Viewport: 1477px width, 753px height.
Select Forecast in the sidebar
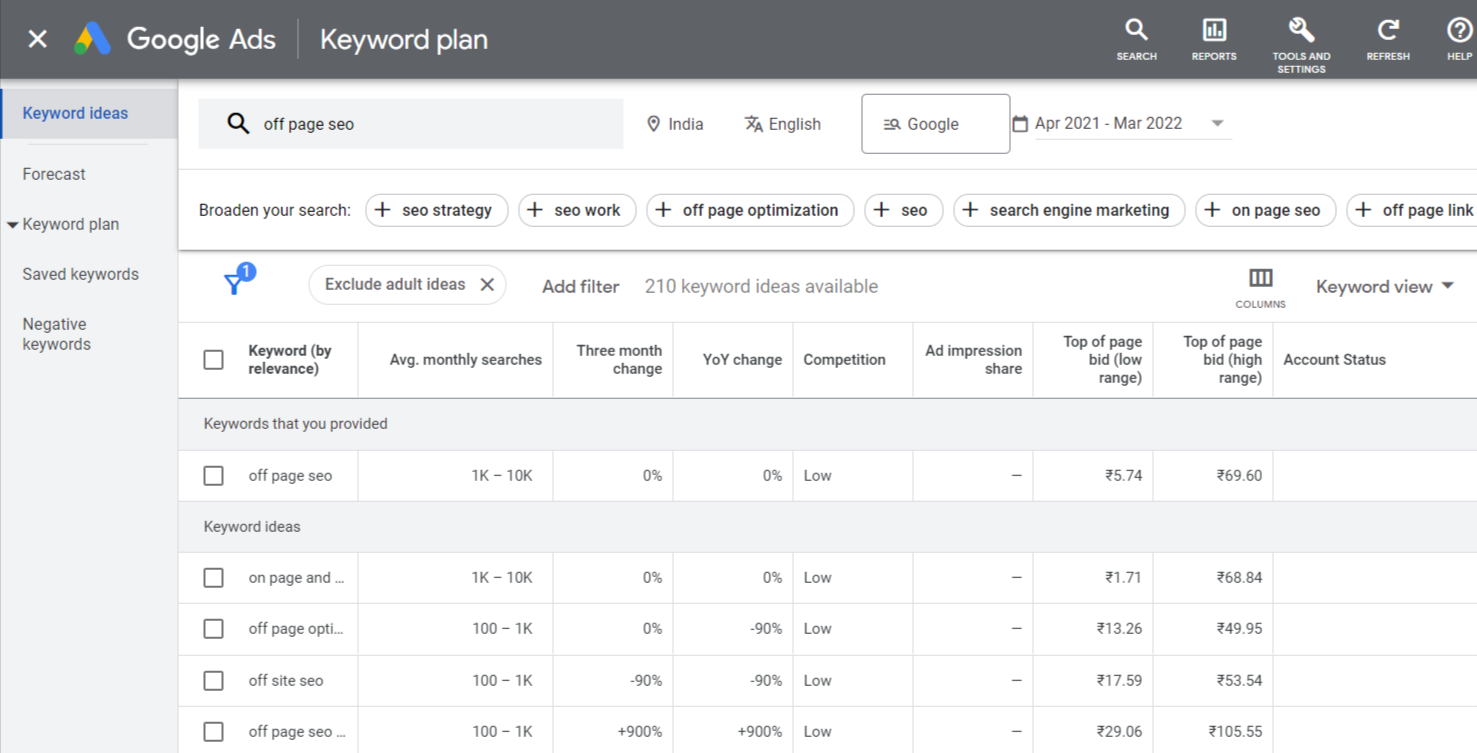click(54, 174)
